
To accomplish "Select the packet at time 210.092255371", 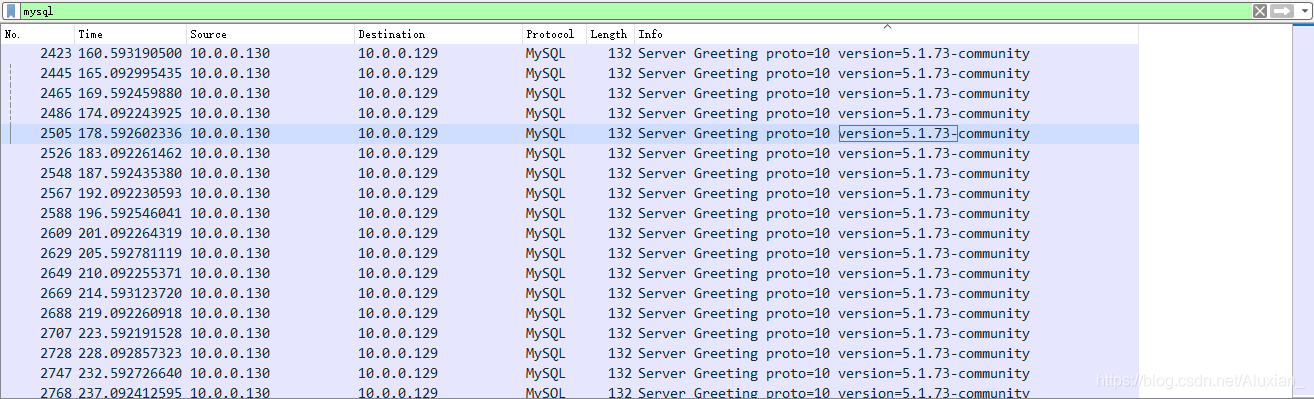I will point(569,274).
